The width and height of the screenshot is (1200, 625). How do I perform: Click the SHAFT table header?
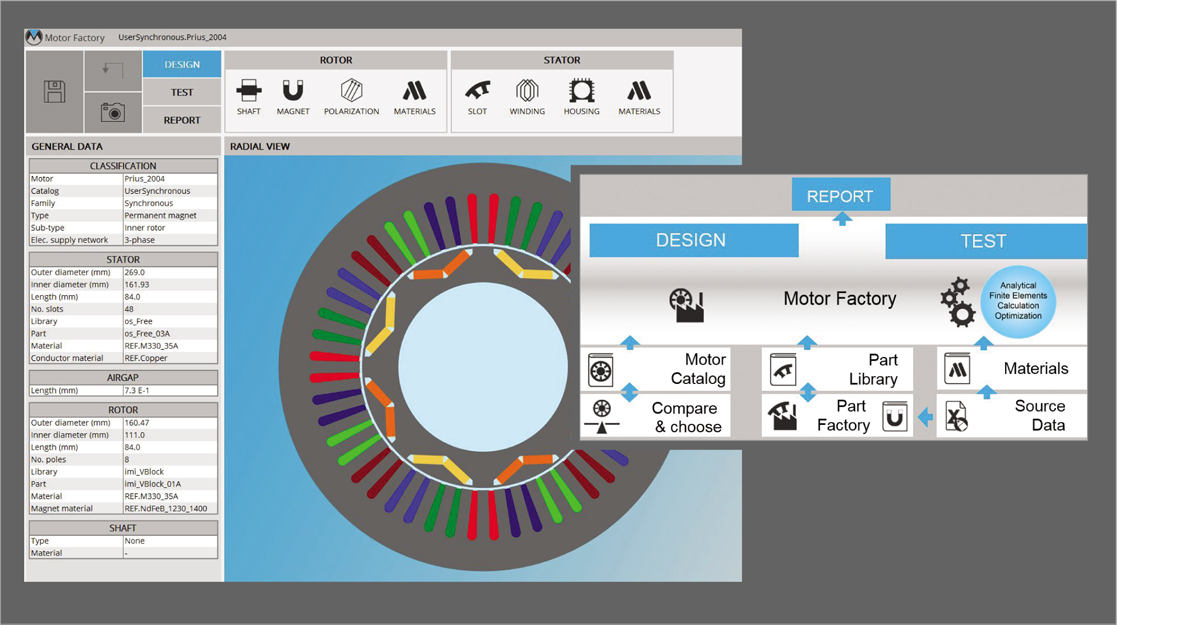[x=123, y=527]
